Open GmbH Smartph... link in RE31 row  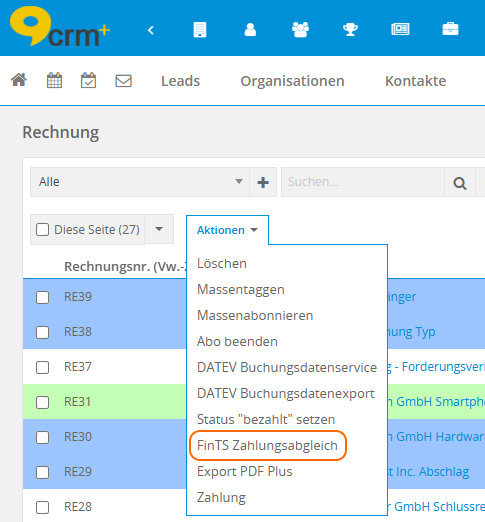point(436,402)
